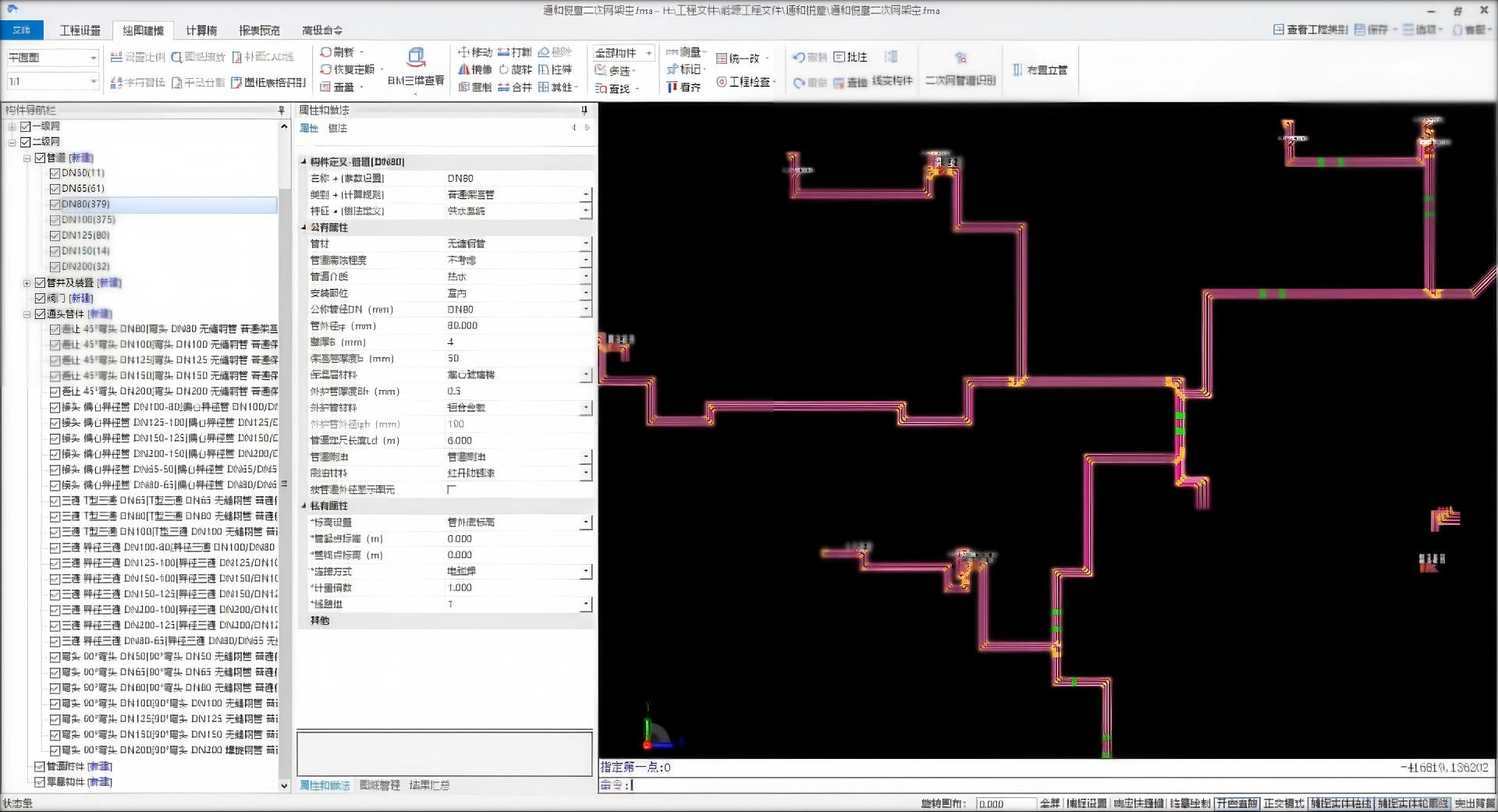This screenshot has width=1498, height=812.
Task: Click the Delete (删除) eraser tool
Action: [554, 52]
